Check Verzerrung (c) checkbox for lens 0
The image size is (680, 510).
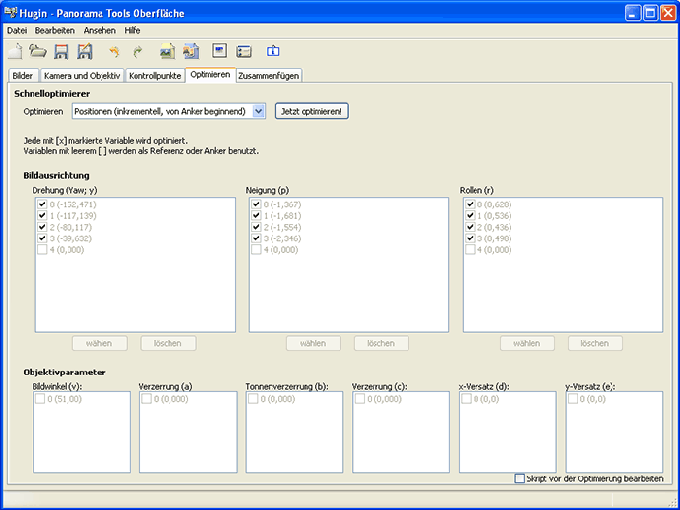click(x=360, y=399)
